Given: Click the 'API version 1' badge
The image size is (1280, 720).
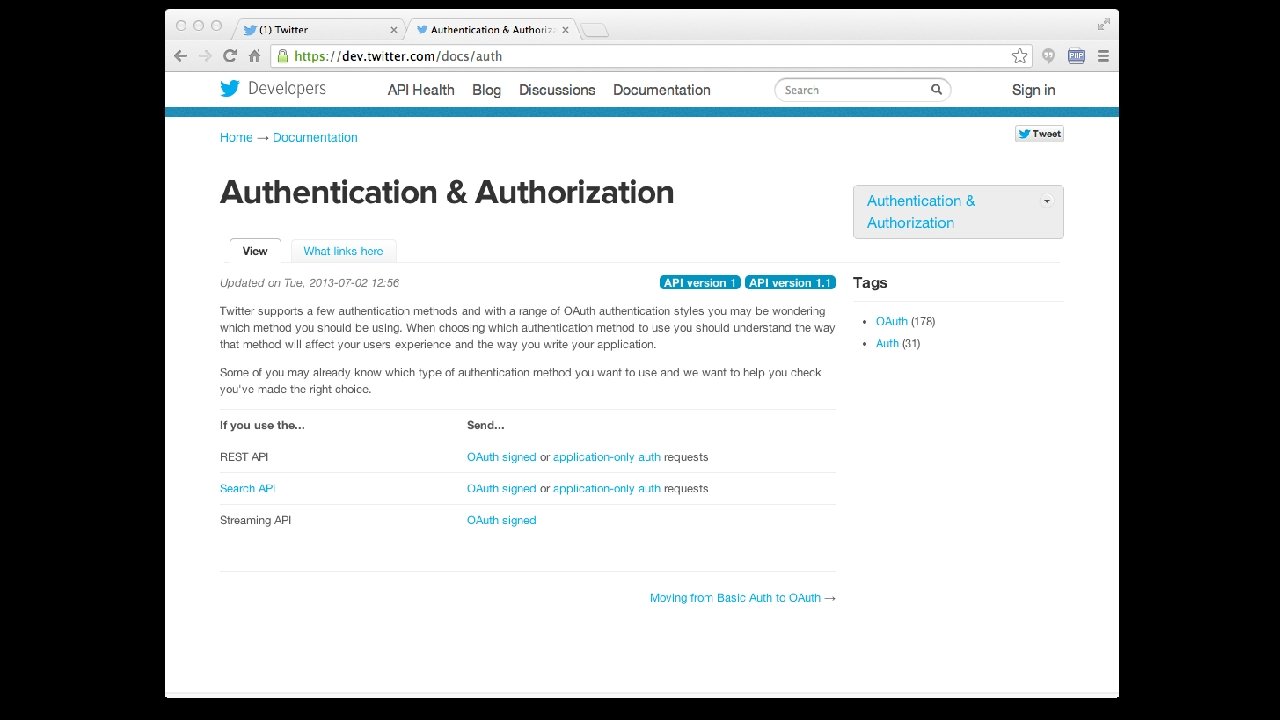Looking at the screenshot, I should click(x=700, y=283).
